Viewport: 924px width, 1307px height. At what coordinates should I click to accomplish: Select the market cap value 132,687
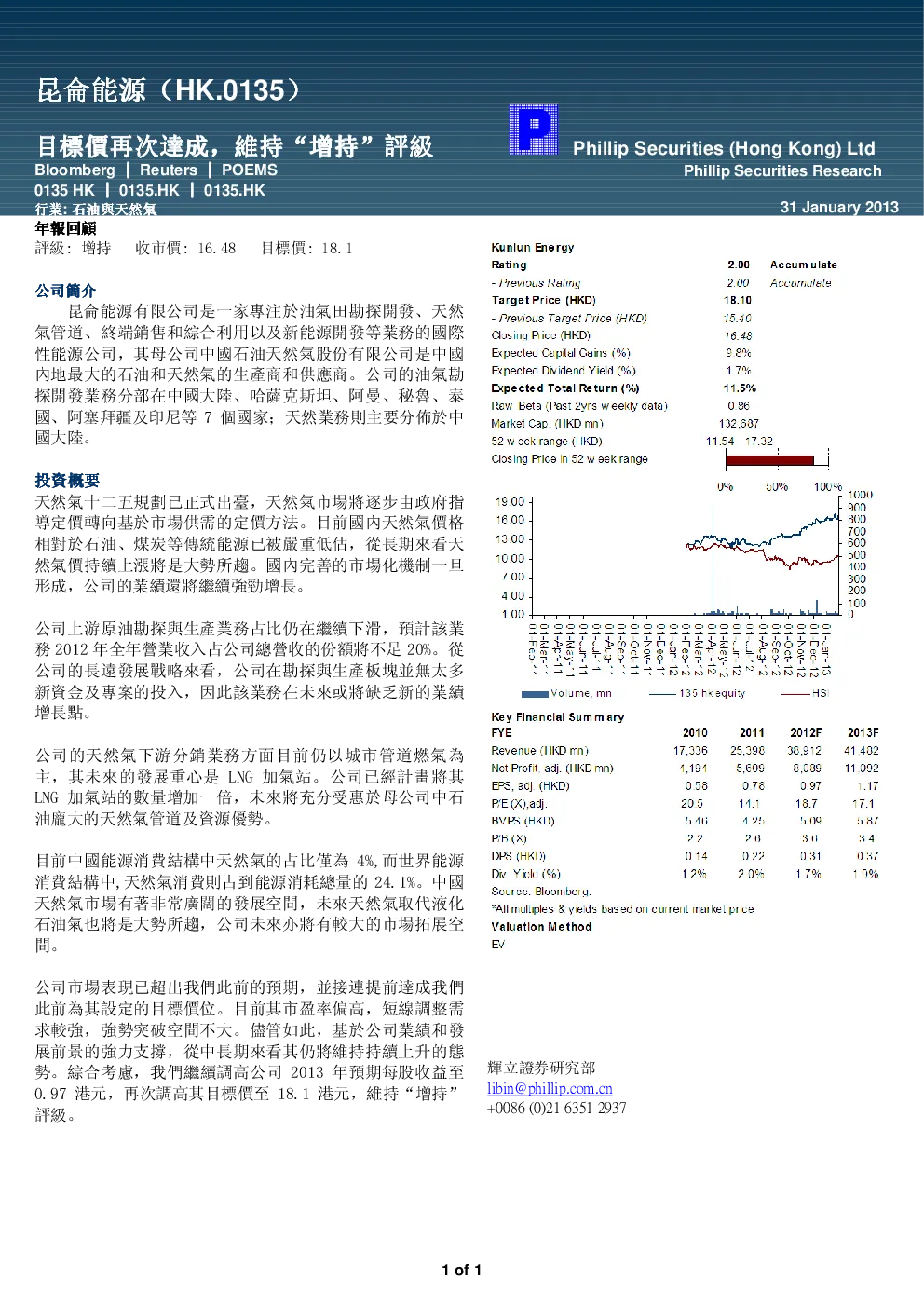739,424
